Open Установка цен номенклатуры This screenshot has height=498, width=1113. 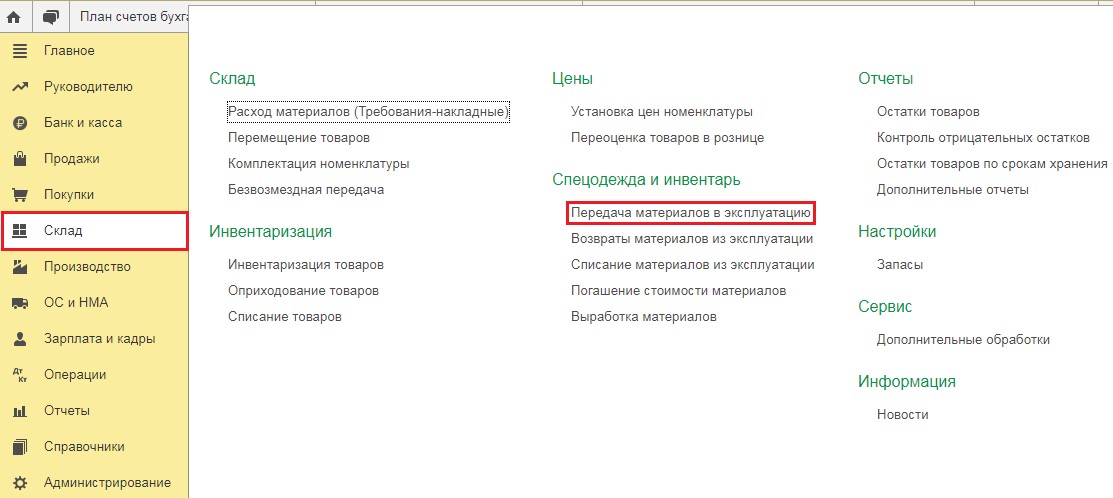[661, 112]
